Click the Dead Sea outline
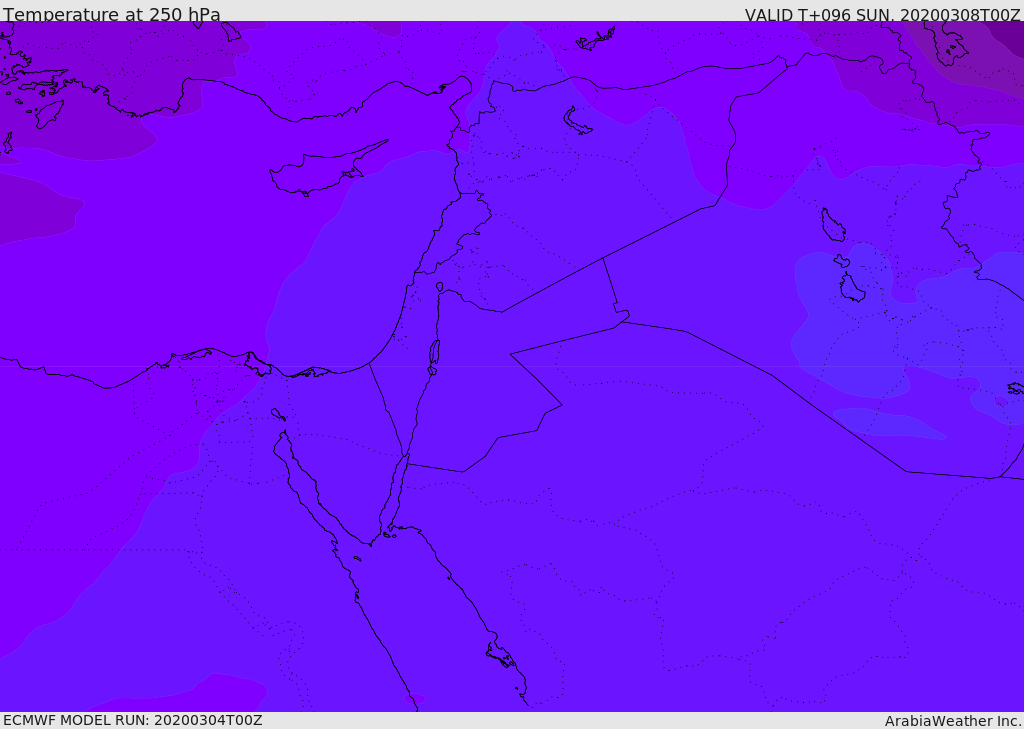 pos(434,354)
